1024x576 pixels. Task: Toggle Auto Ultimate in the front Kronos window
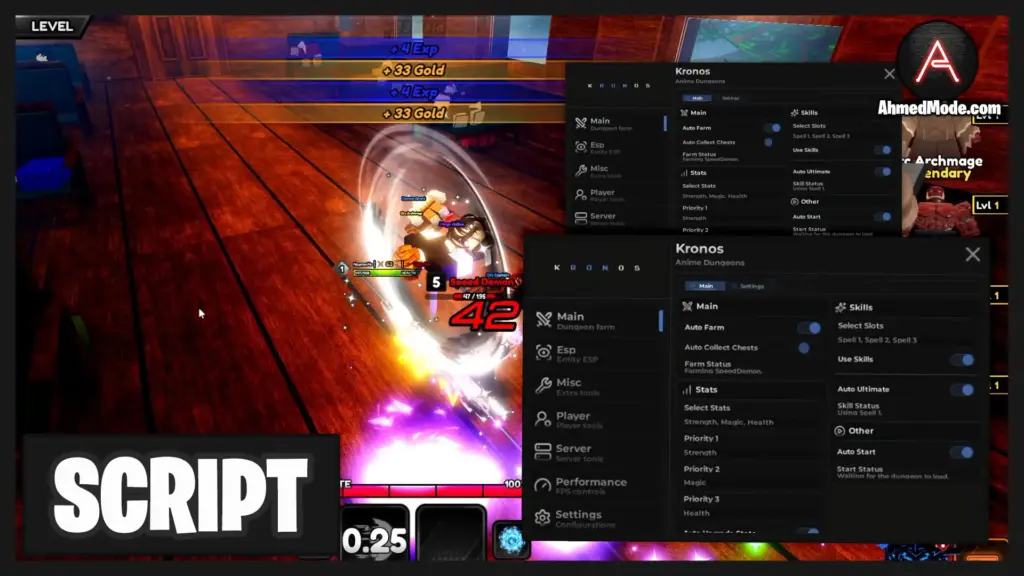[x=963, y=390]
